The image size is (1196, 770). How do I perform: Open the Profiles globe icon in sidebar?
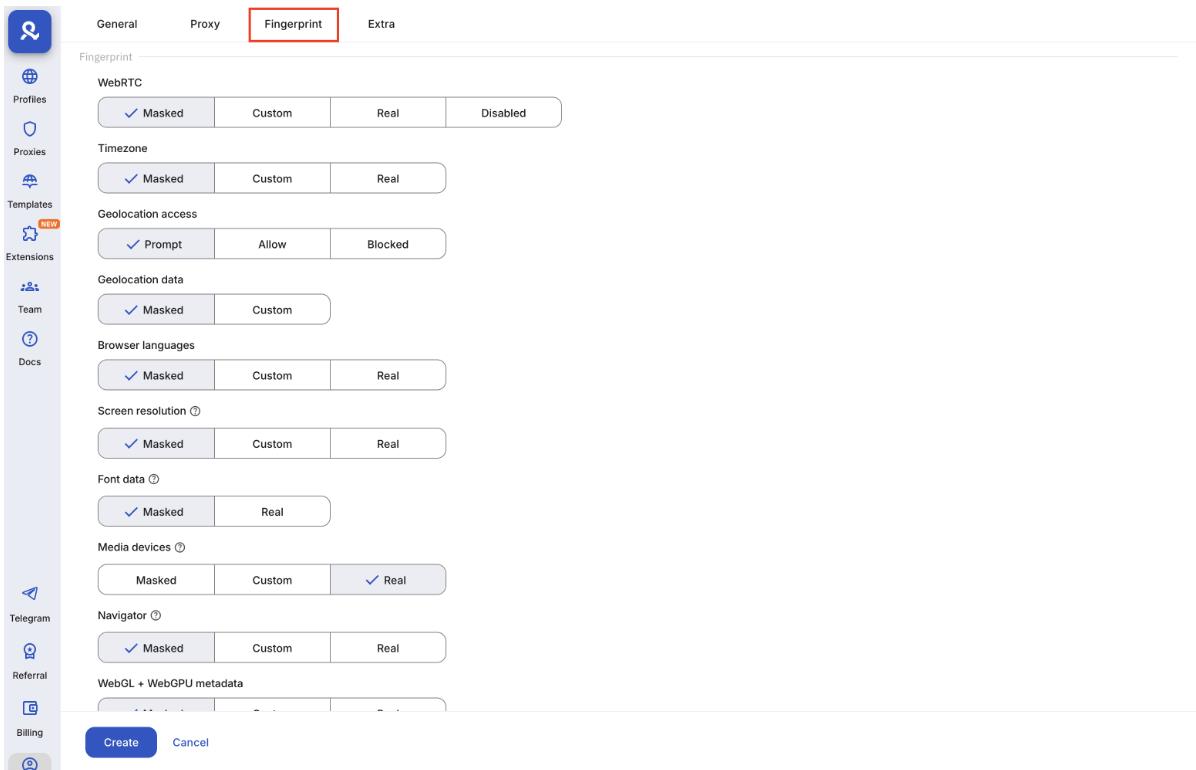point(29,76)
